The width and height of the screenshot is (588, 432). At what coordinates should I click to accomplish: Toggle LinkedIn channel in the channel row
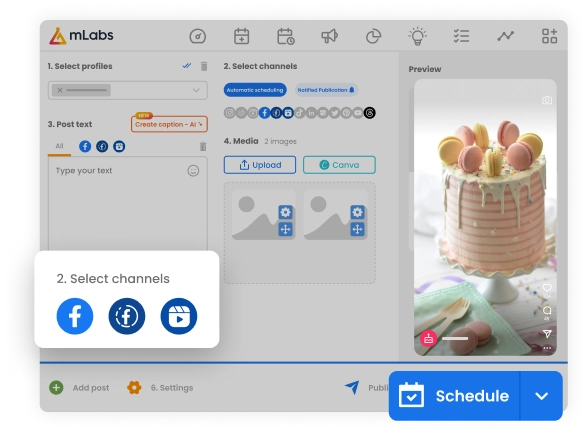pyautogui.click(x=311, y=113)
